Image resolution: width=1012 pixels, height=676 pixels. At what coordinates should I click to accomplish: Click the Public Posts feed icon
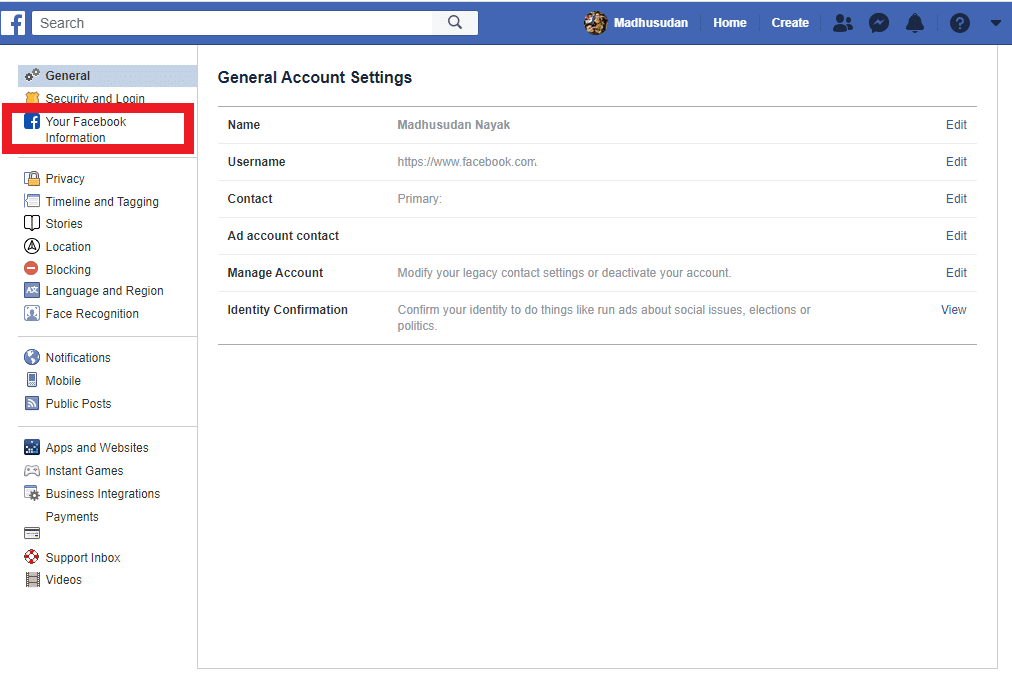32,403
